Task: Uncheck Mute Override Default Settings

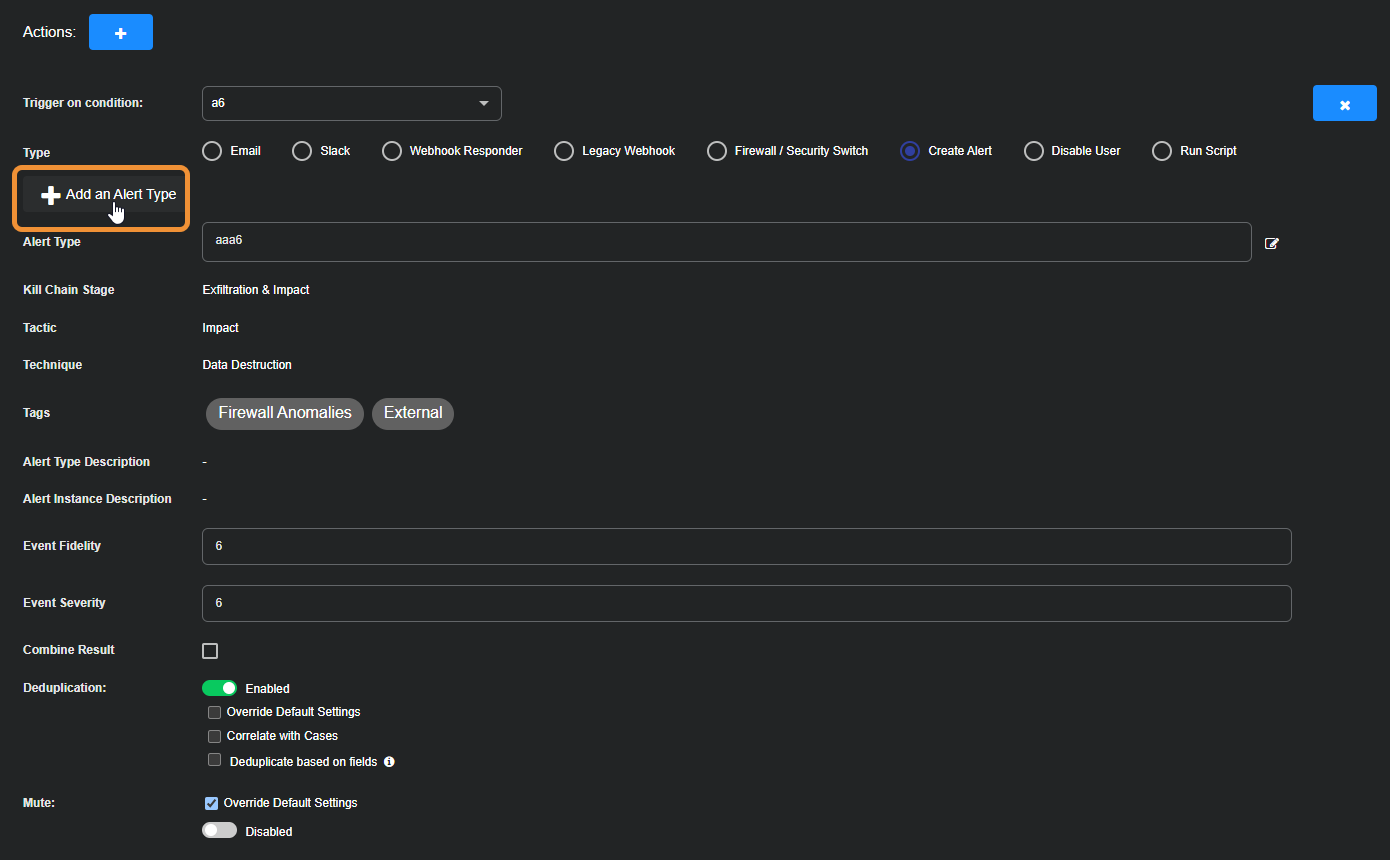Action: click(x=211, y=803)
